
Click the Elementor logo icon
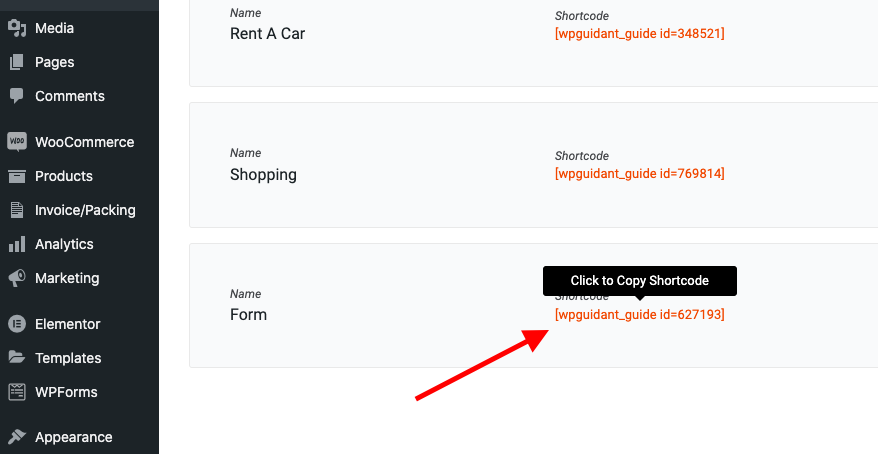click(16, 324)
